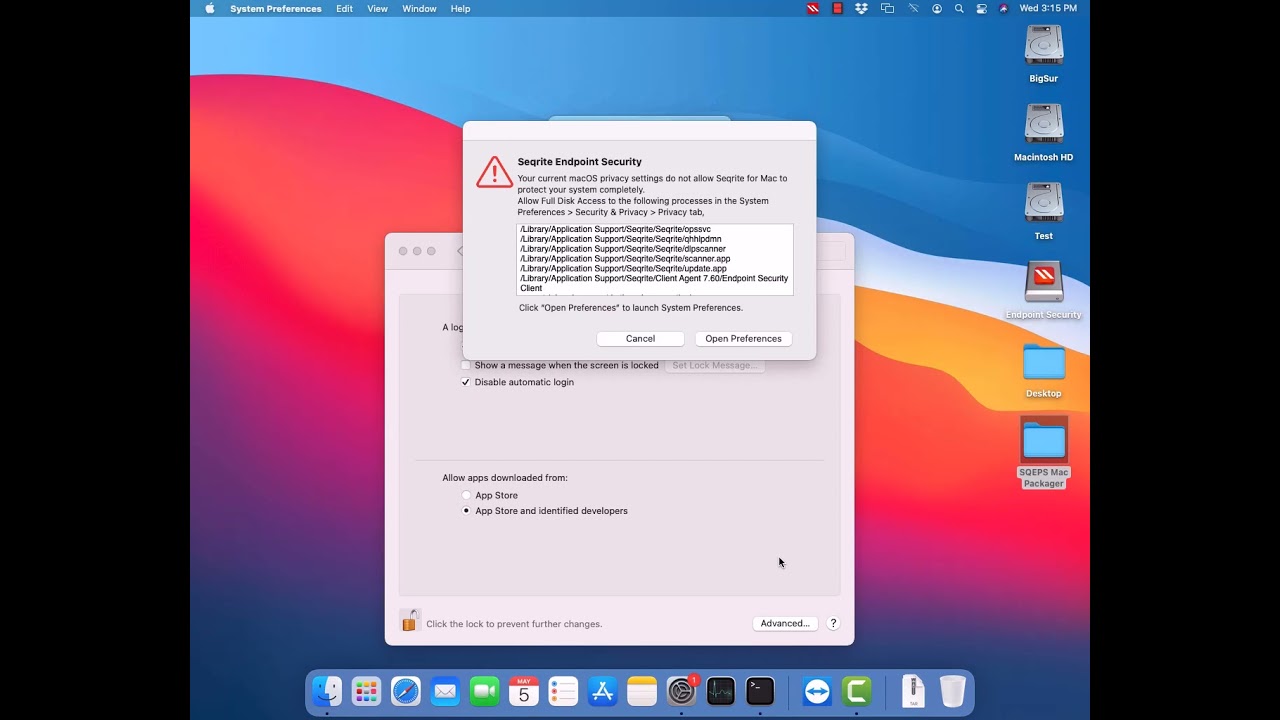Click the Set Lock Message button
1280x720 pixels.
[714, 365]
